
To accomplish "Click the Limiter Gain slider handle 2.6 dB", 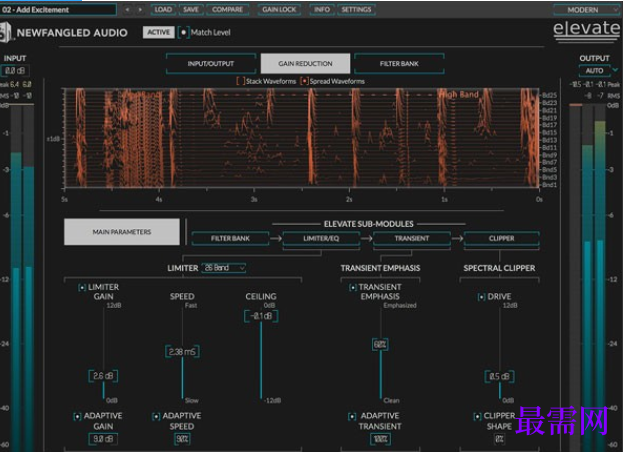I will [x=103, y=376].
